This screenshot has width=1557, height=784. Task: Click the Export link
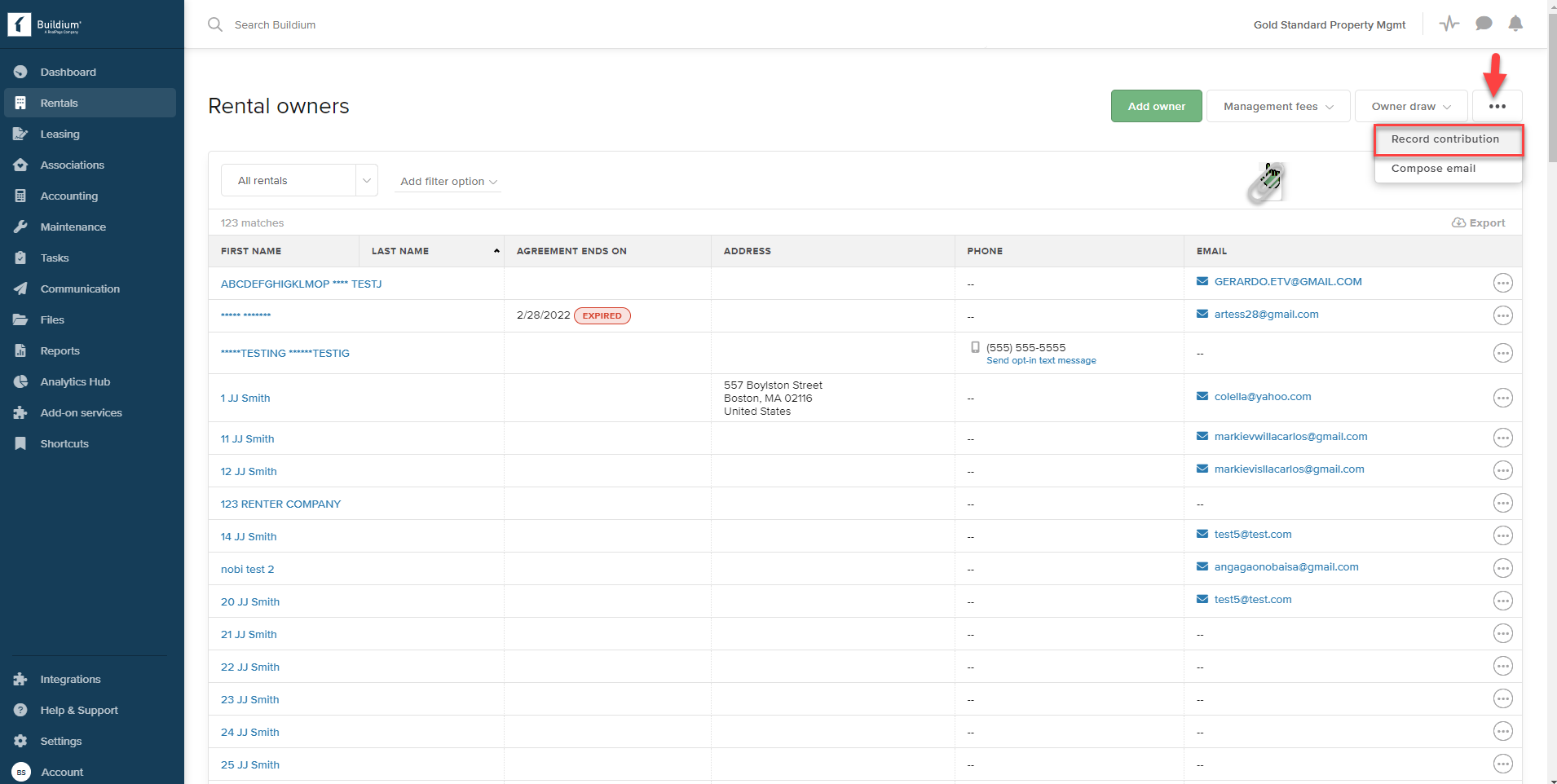[x=1478, y=222]
